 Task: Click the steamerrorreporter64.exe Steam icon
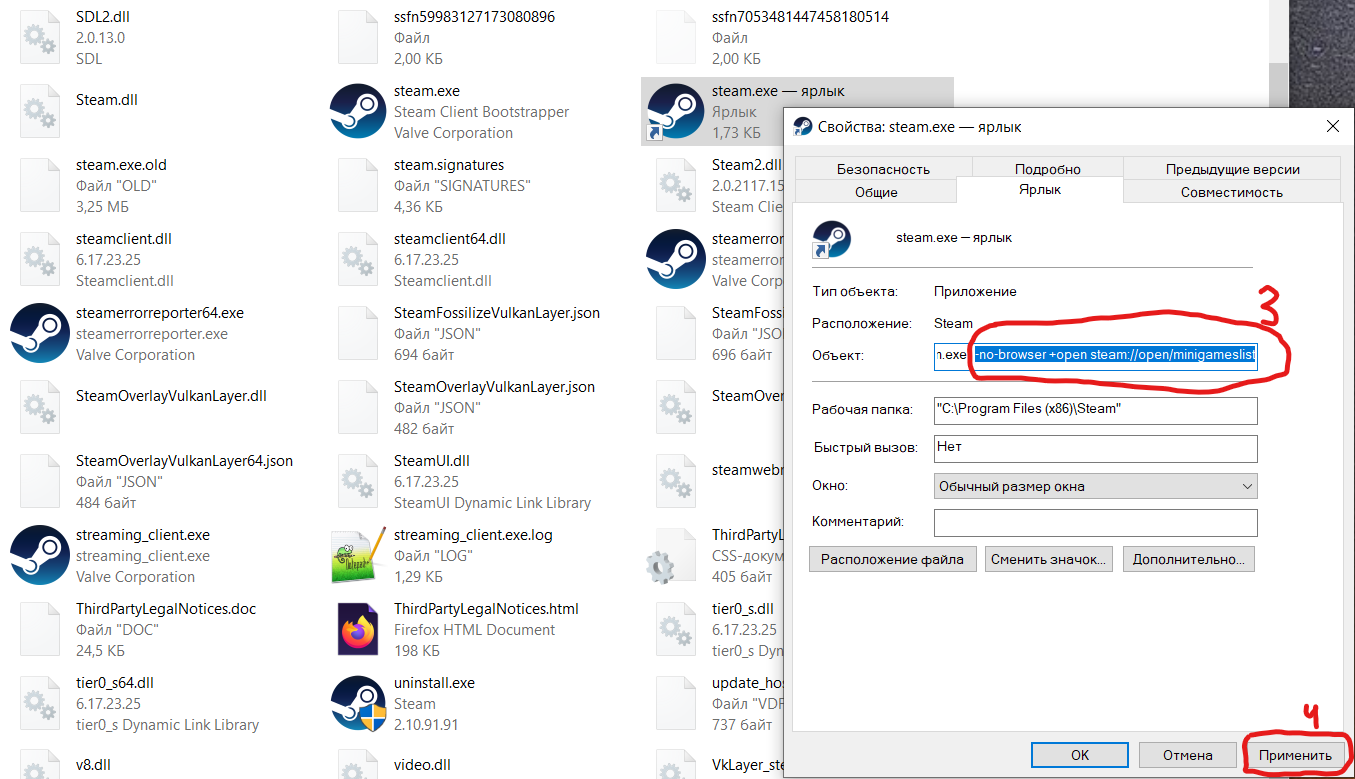pyautogui.click(x=39, y=333)
